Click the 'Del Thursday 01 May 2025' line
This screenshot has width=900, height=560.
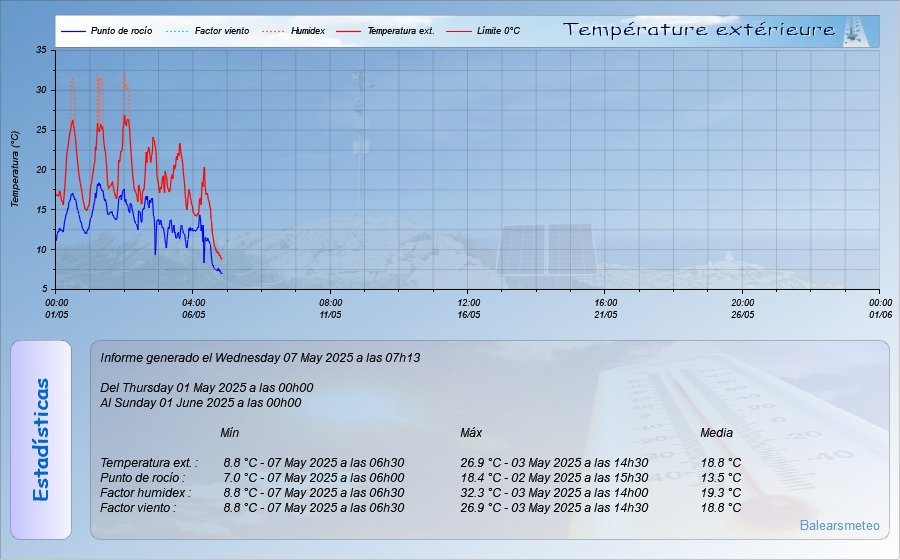[207, 388]
